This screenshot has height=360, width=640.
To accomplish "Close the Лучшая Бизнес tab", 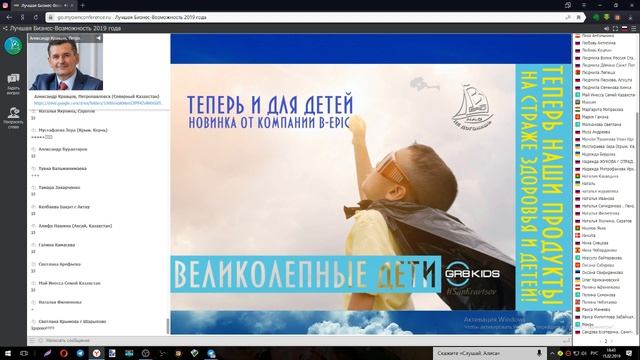I will (72, 6).
